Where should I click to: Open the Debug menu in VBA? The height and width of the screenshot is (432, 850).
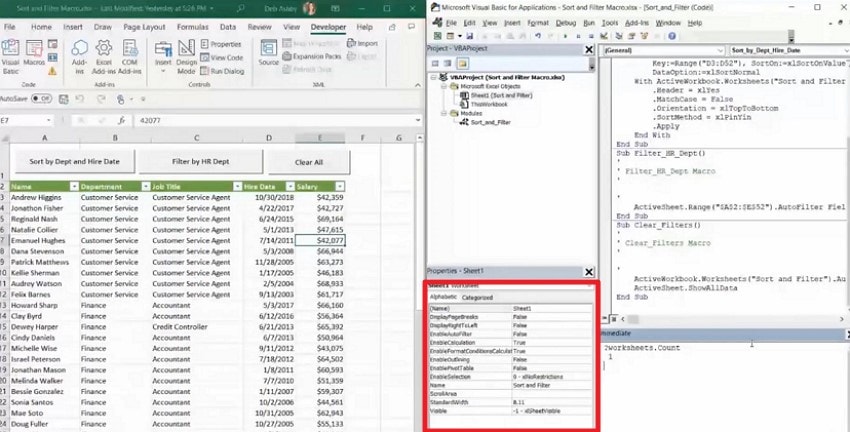coord(566,23)
